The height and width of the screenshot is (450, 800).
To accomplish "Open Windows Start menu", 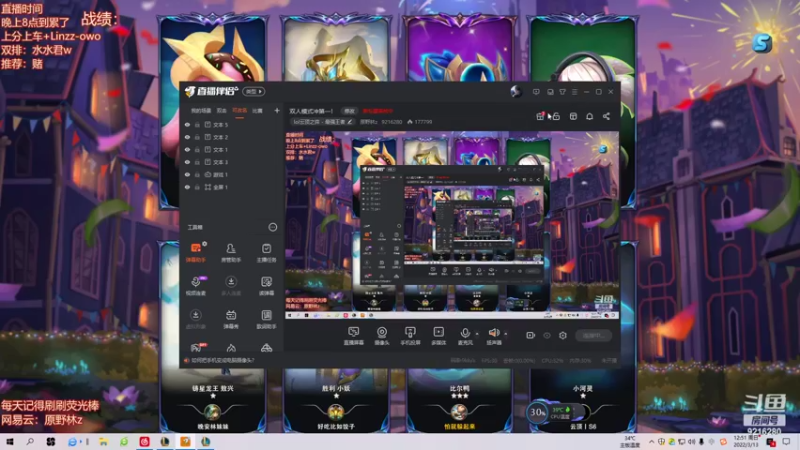I will point(9,442).
